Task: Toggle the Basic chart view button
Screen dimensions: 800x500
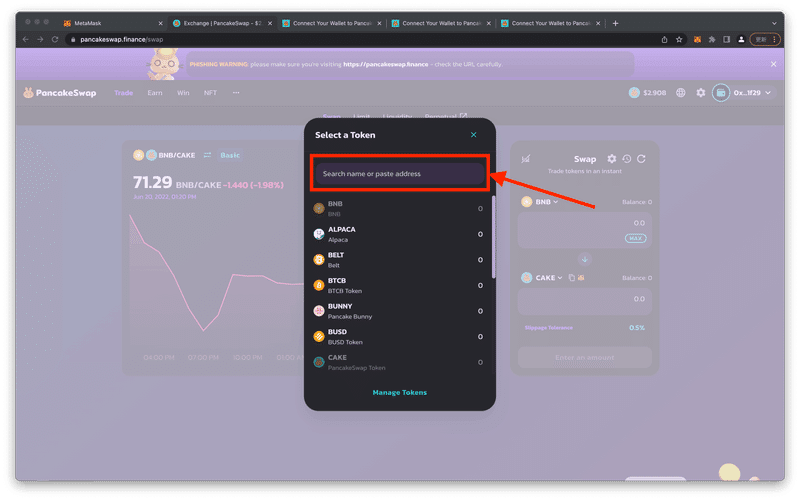Action: [230, 155]
